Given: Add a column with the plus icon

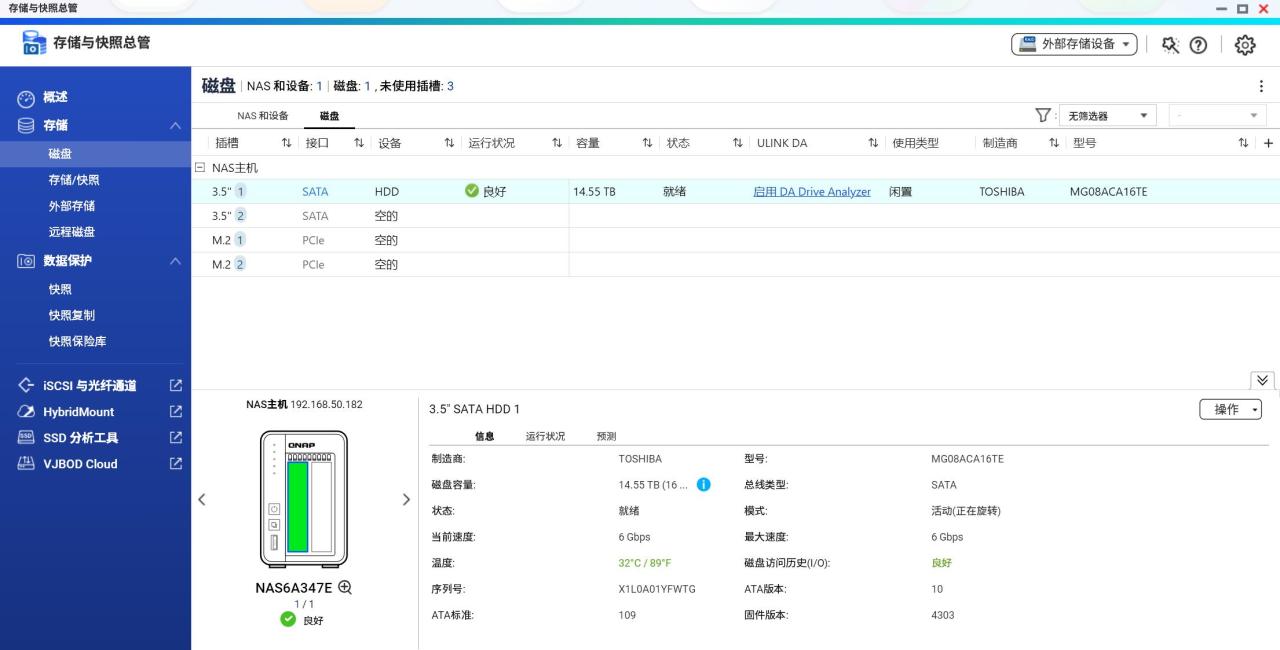Looking at the screenshot, I should (1269, 143).
